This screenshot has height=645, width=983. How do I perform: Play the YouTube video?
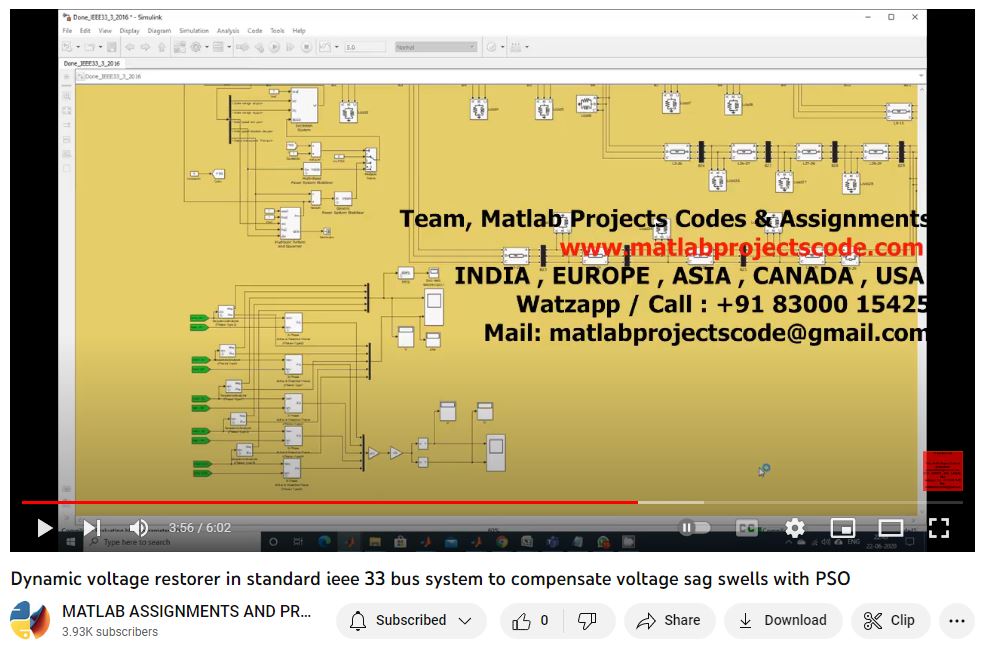(x=44, y=528)
